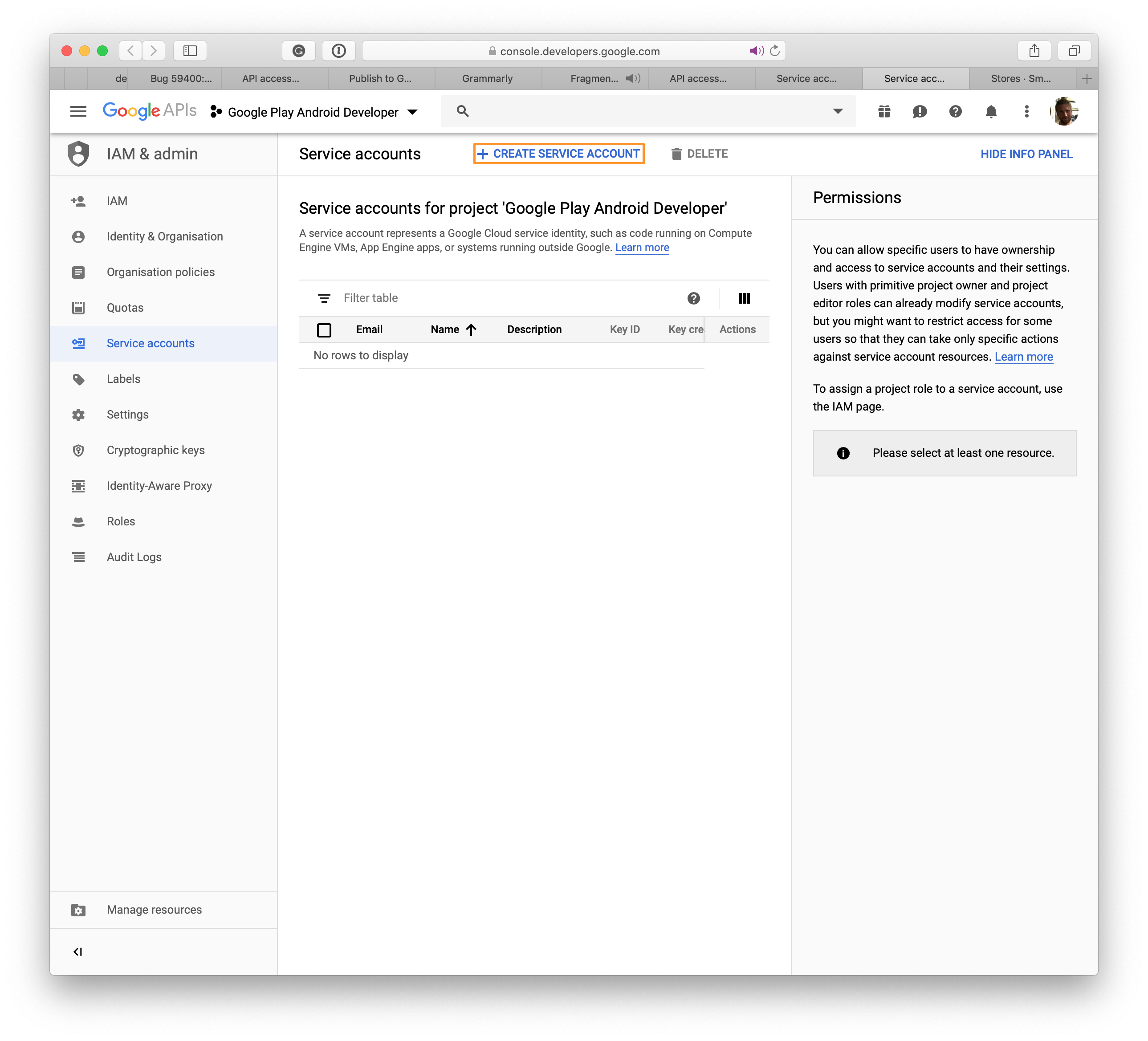The width and height of the screenshot is (1148, 1041).
Task: Click the Learn more link in permissions panel
Action: (x=1022, y=356)
